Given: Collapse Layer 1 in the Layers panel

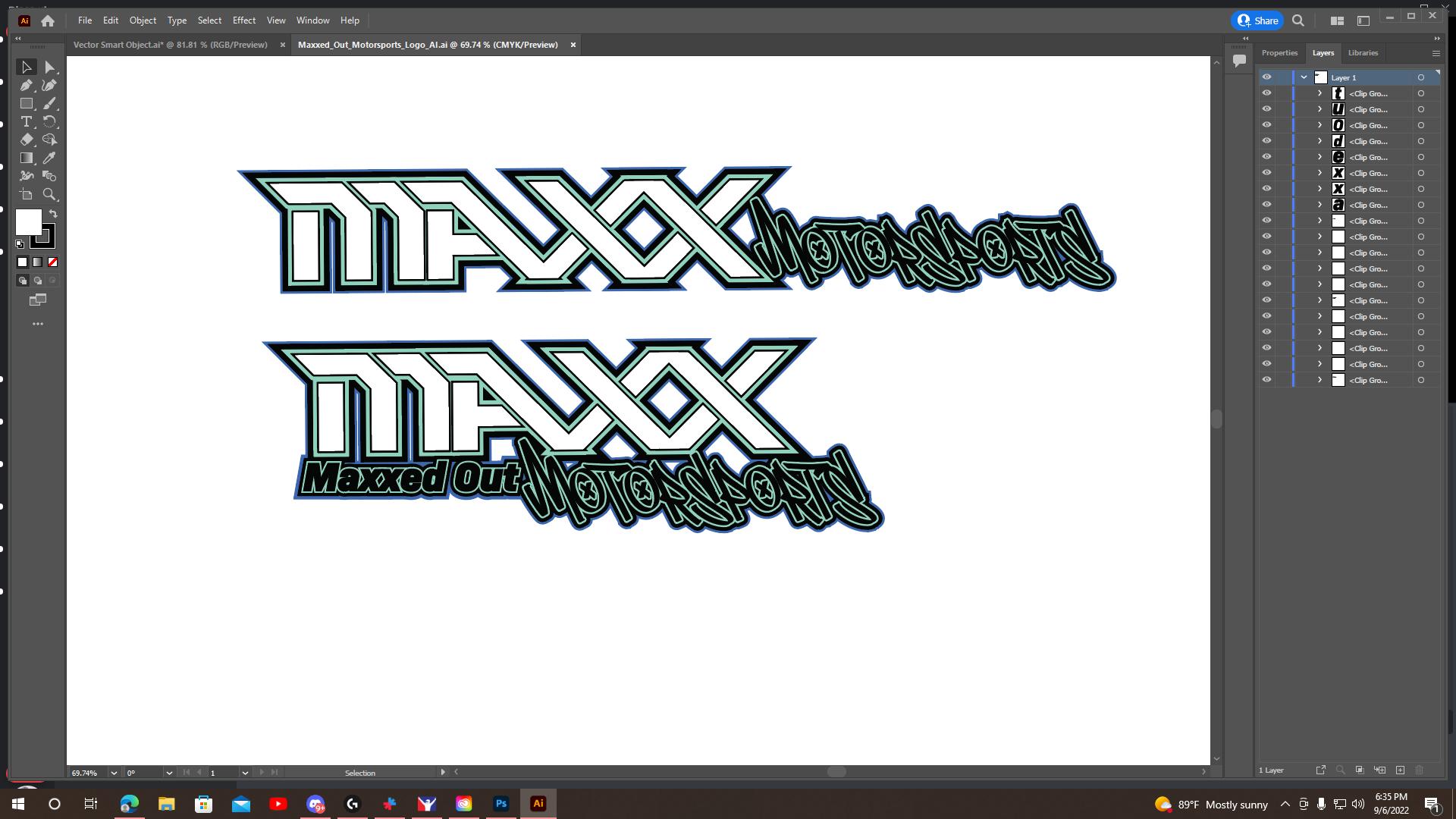Looking at the screenshot, I should (x=1304, y=77).
